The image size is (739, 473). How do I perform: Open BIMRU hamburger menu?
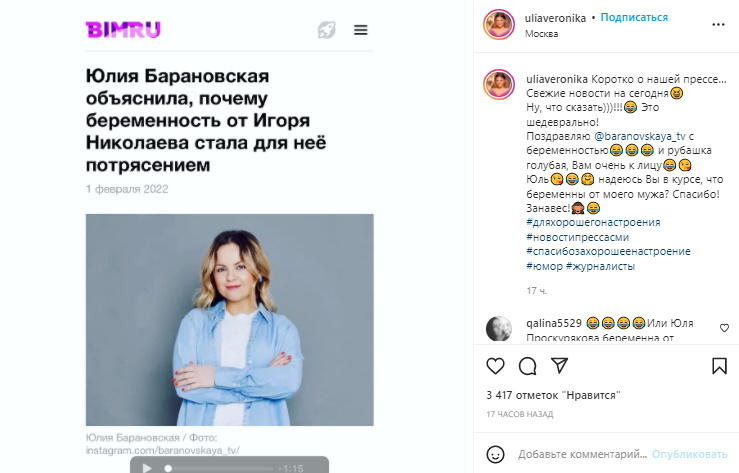[361, 30]
